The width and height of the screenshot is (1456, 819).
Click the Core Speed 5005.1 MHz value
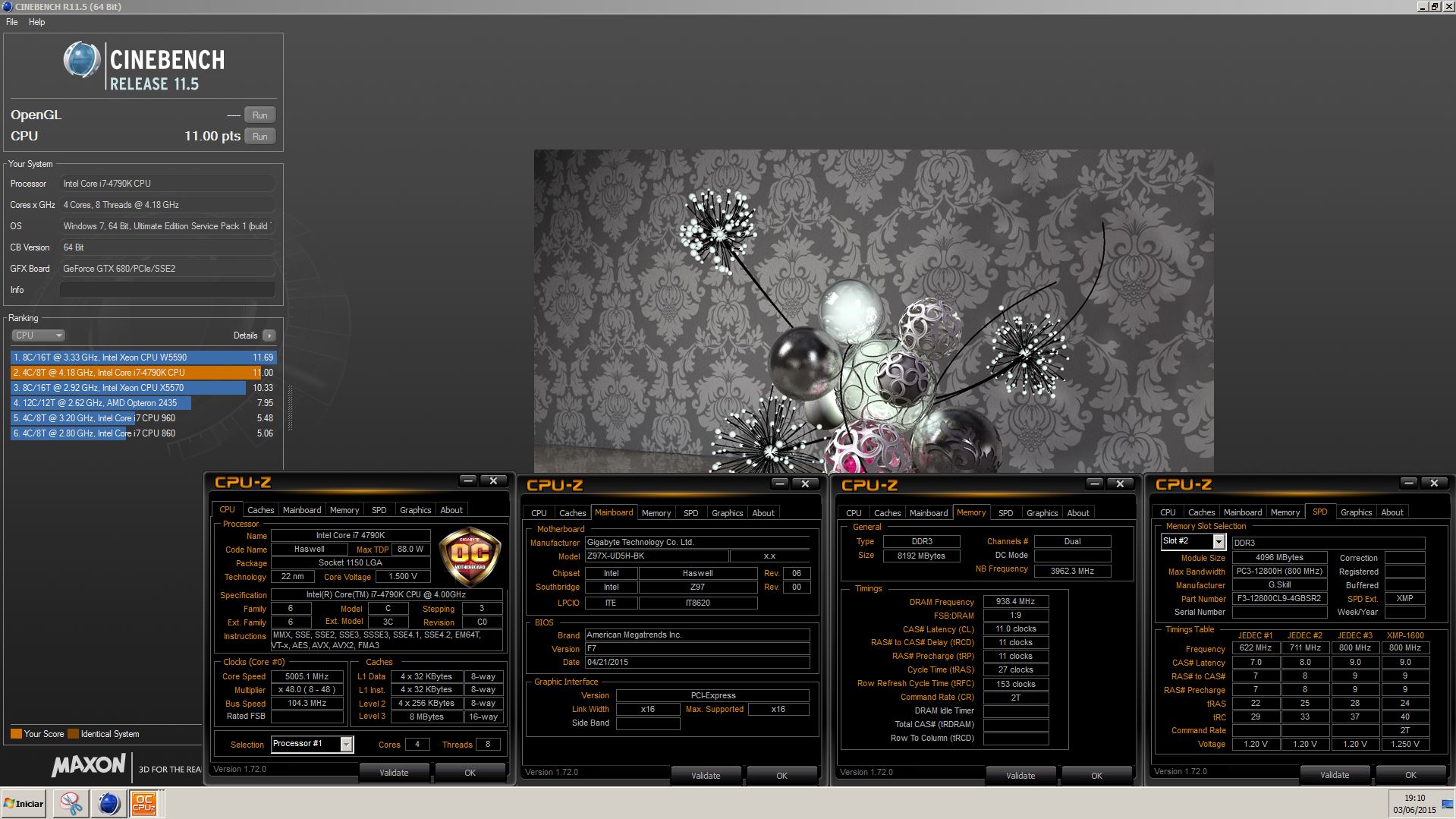(x=307, y=676)
